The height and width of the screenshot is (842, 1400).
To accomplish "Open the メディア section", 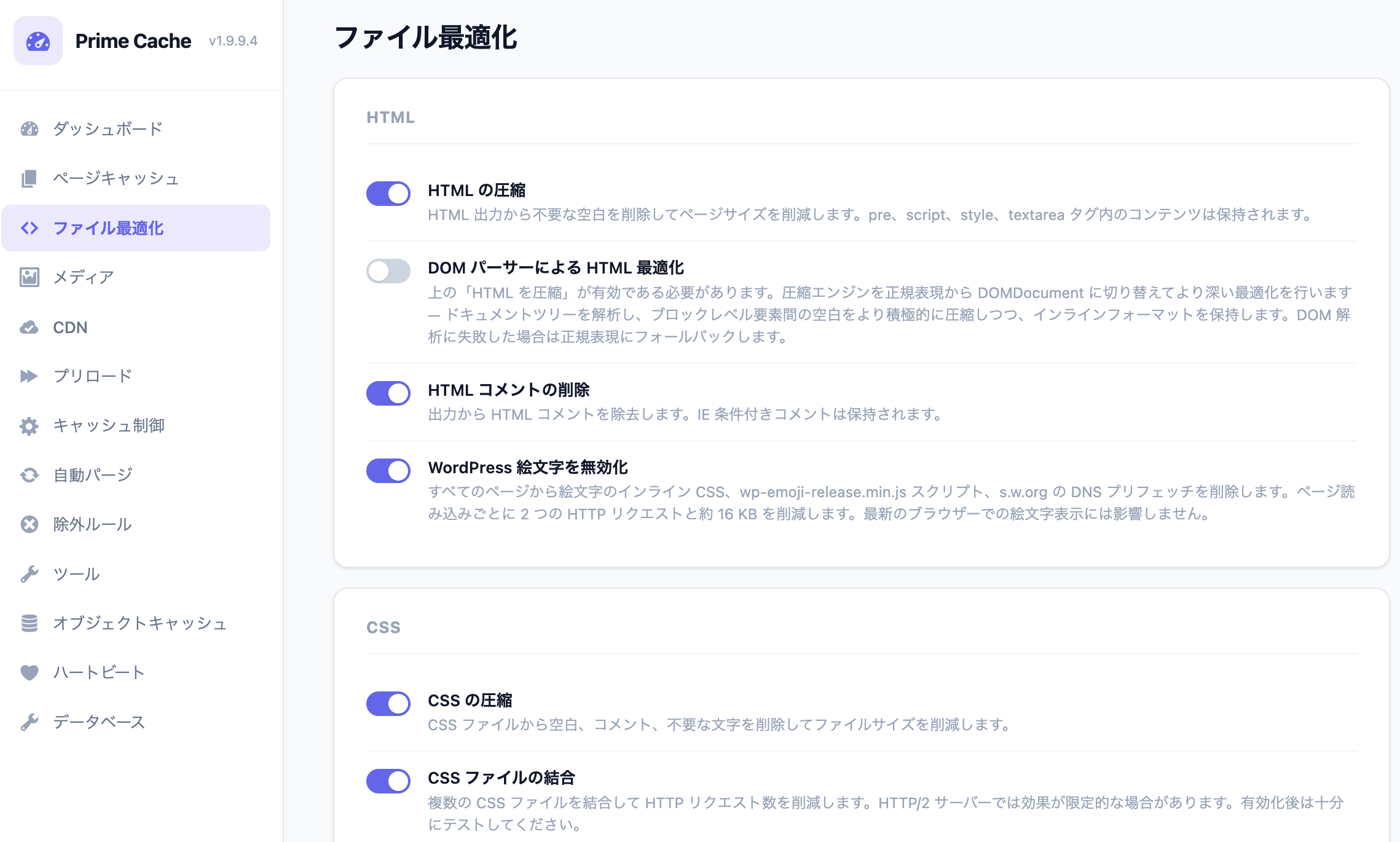I will point(136,277).
